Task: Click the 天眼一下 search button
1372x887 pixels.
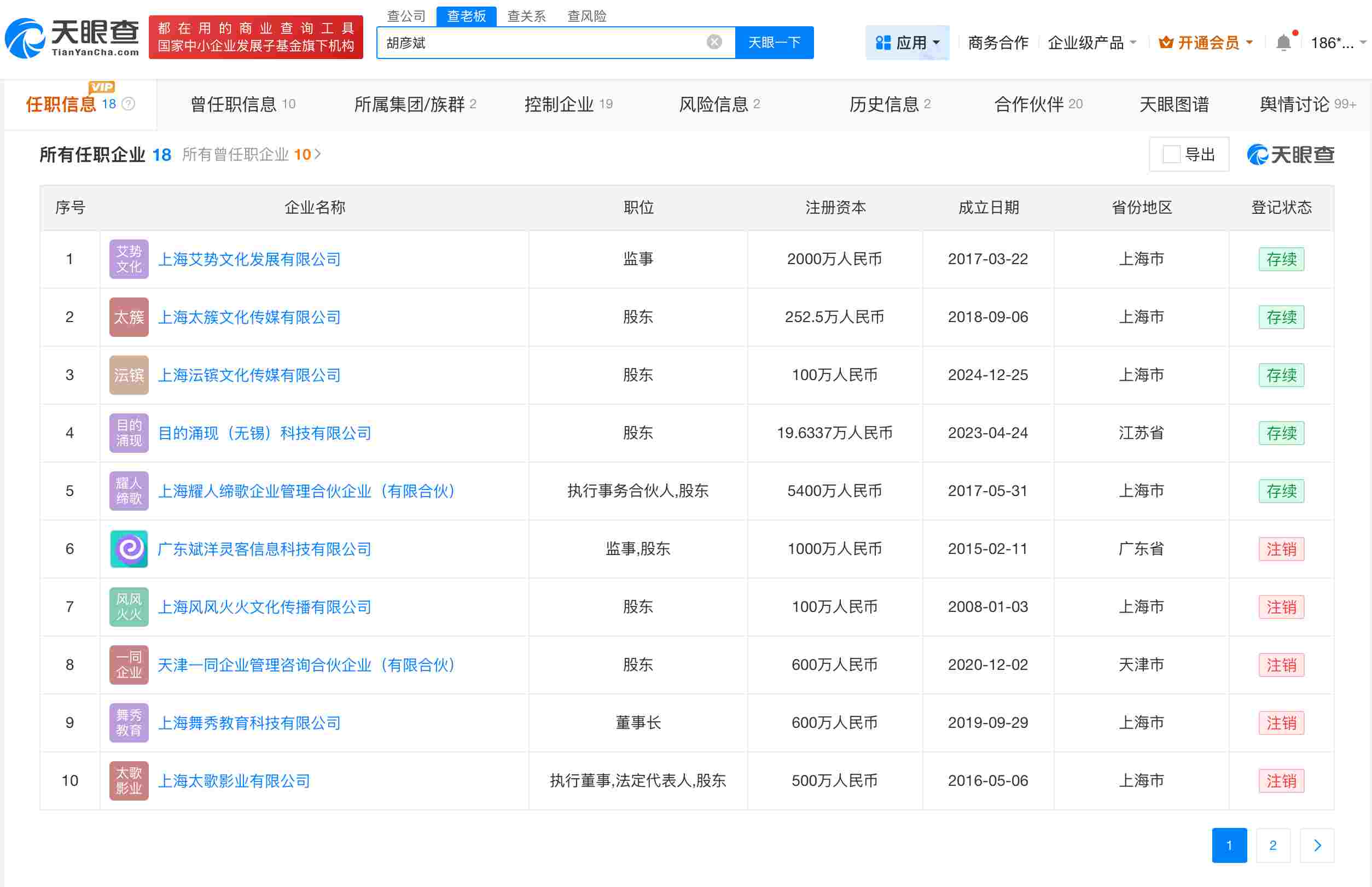Action: 774,42
